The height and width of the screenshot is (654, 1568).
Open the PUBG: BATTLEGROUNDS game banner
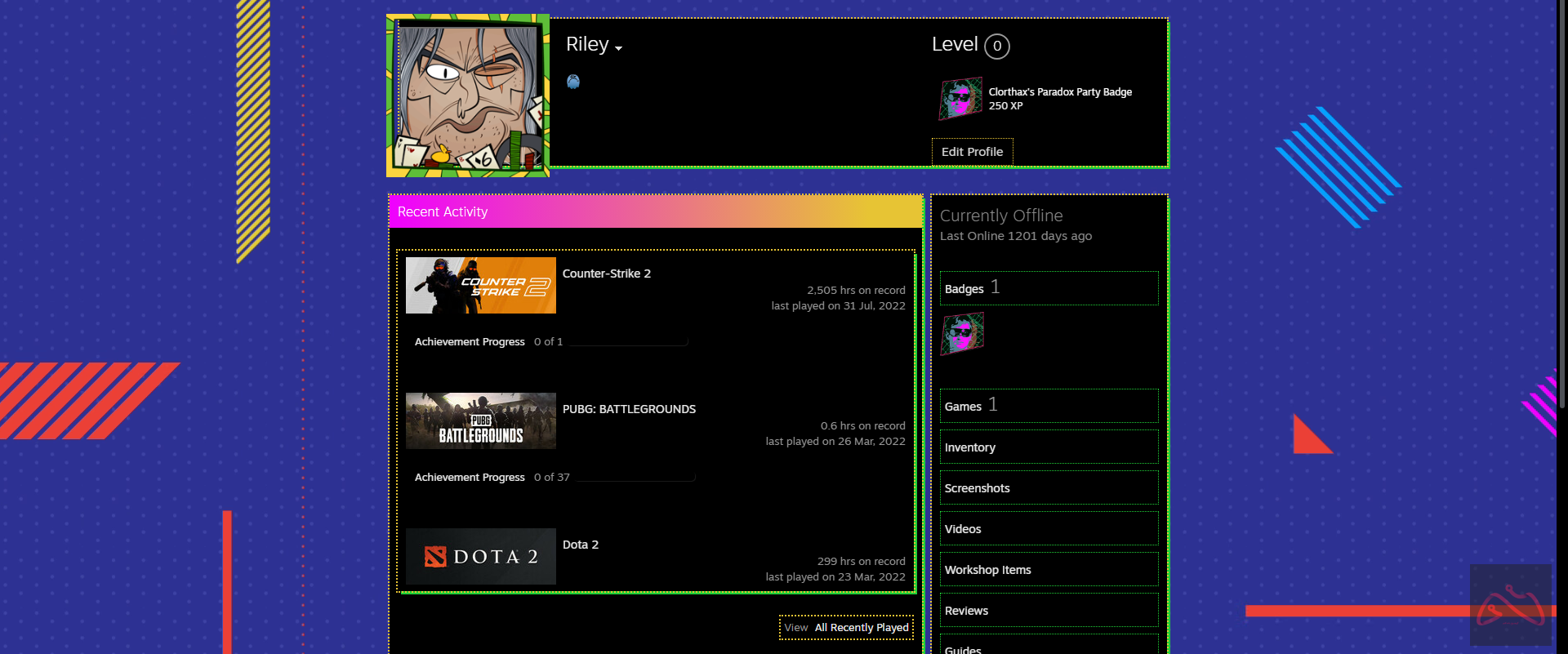(481, 421)
